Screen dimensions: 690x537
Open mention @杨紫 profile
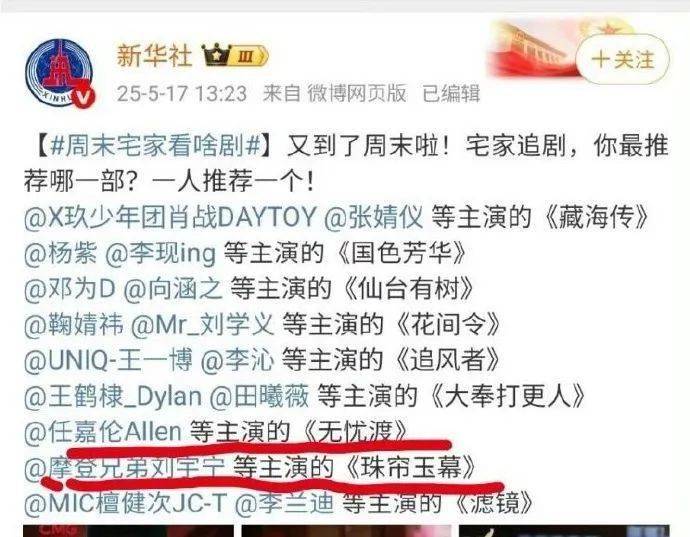(61, 254)
